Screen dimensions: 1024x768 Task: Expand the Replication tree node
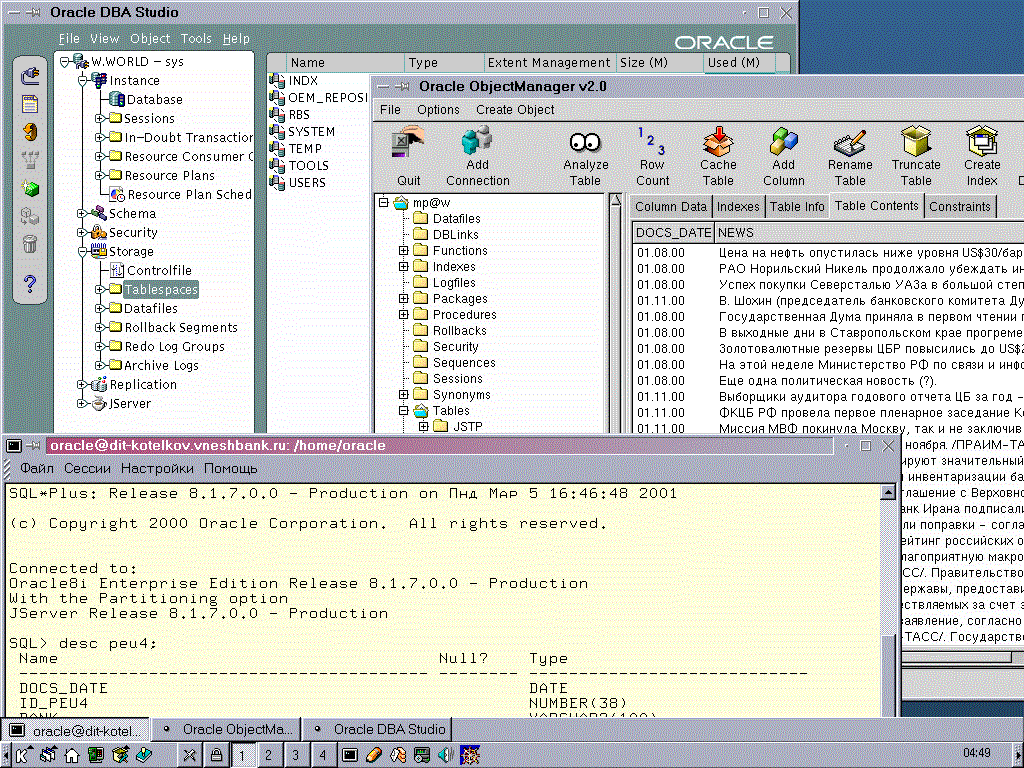[x=82, y=385]
